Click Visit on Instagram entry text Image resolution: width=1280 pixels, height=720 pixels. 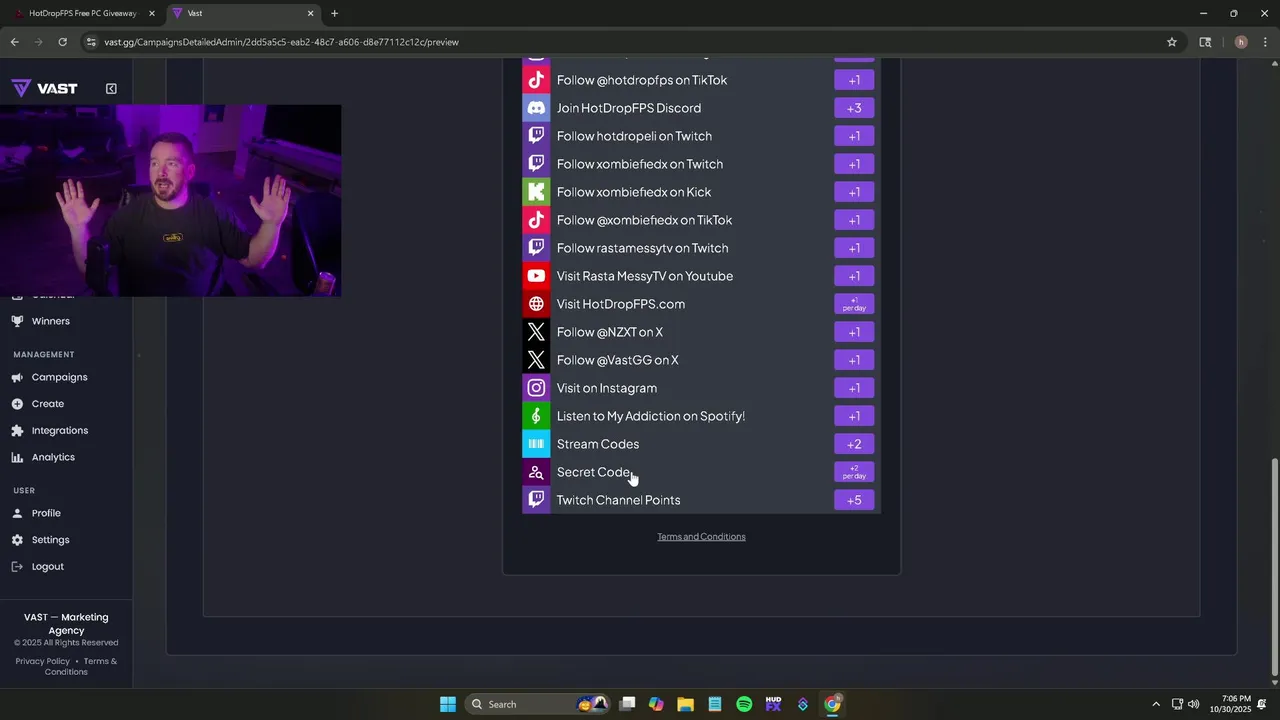click(x=607, y=388)
